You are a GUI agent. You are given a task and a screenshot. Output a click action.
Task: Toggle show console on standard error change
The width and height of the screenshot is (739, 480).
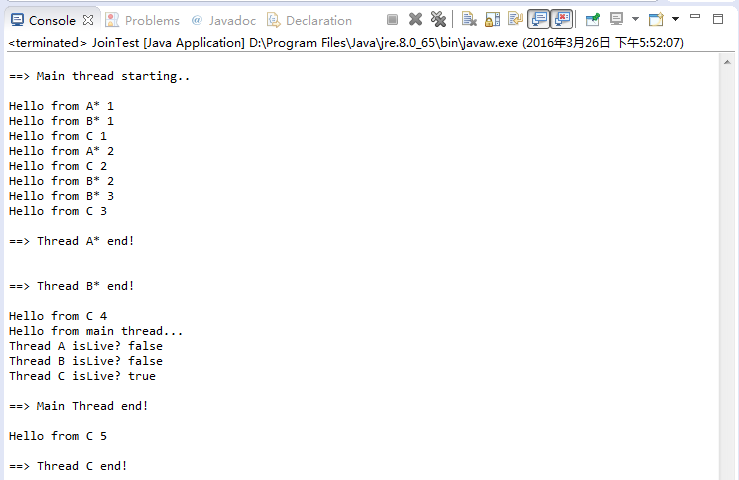pos(562,19)
